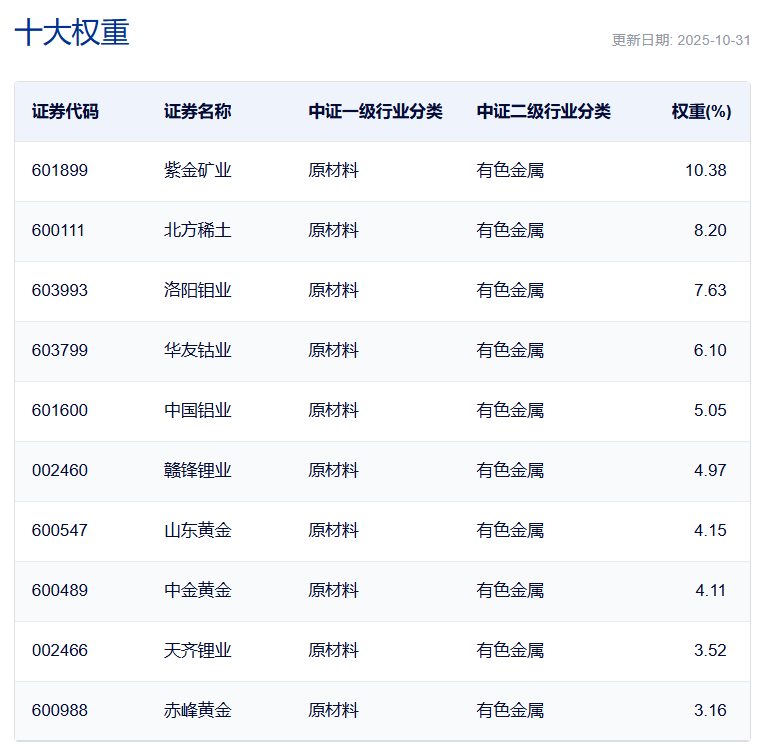This screenshot has width=765, height=747.
Task: Click weight value 4.11
Action: [x=710, y=590]
